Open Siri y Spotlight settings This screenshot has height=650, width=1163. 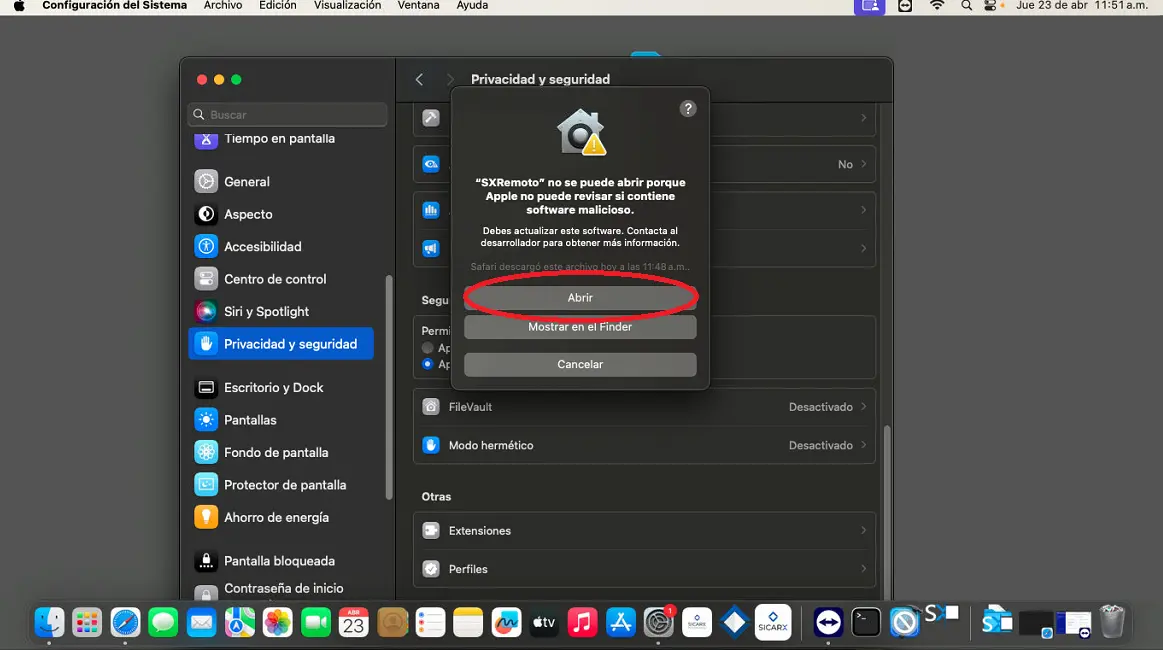pos(281,312)
